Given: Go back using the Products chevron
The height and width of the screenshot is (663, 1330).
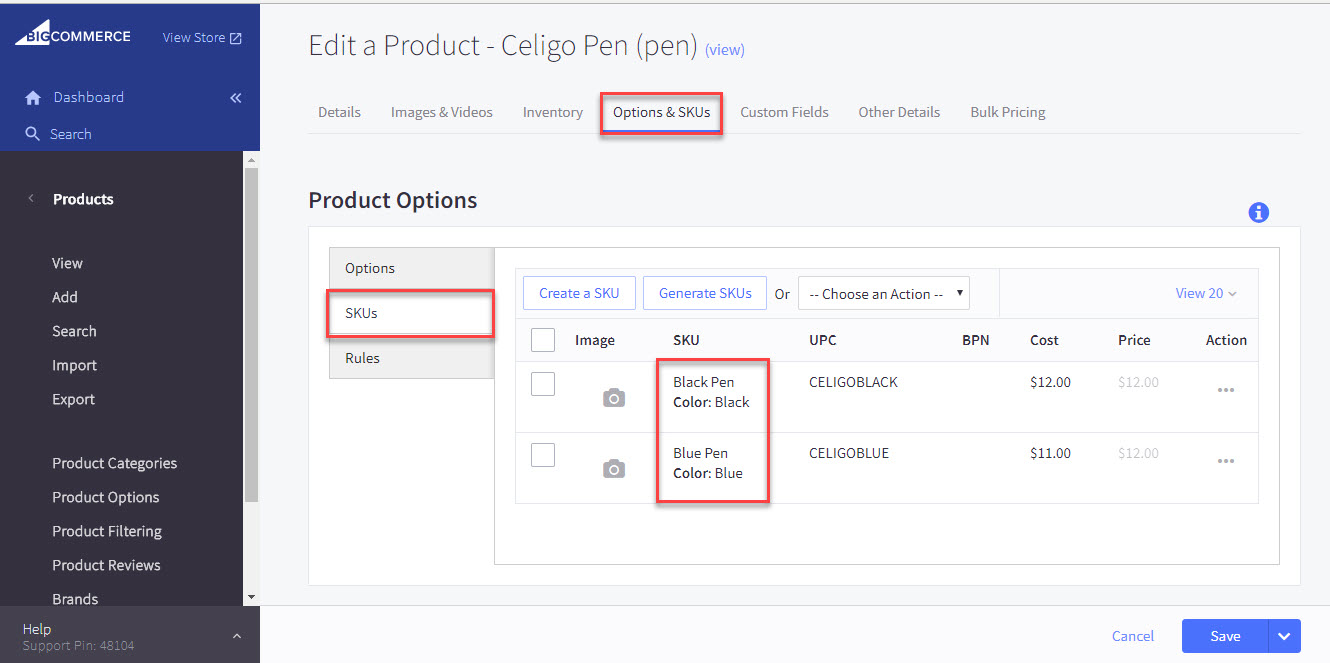Looking at the screenshot, I should click(31, 199).
